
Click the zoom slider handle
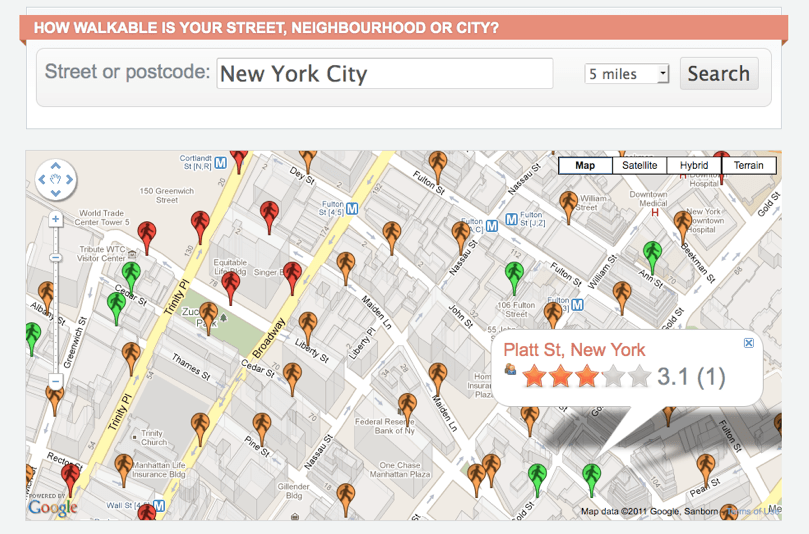56,257
